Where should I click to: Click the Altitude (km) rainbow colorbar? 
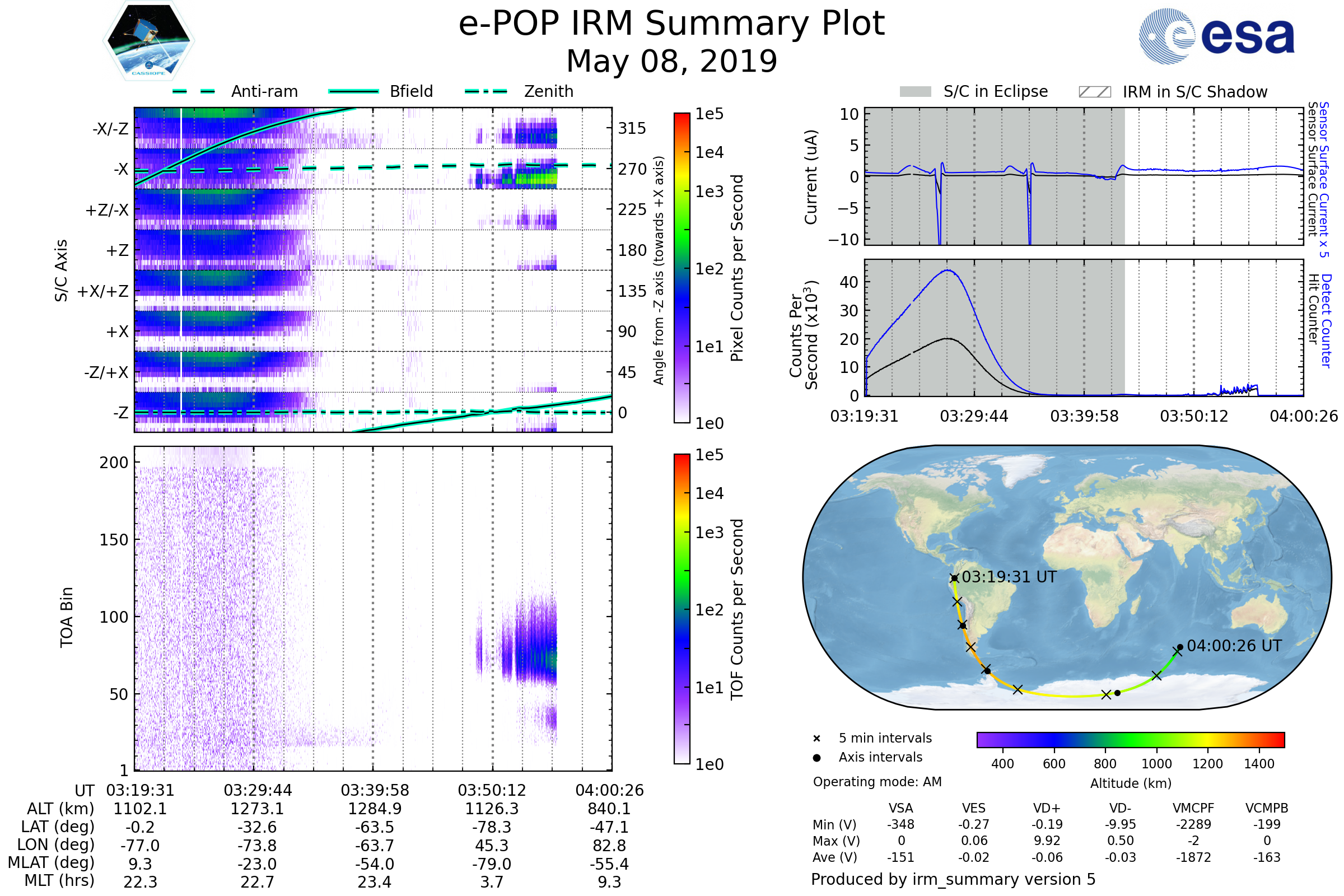click(1130, 739)
